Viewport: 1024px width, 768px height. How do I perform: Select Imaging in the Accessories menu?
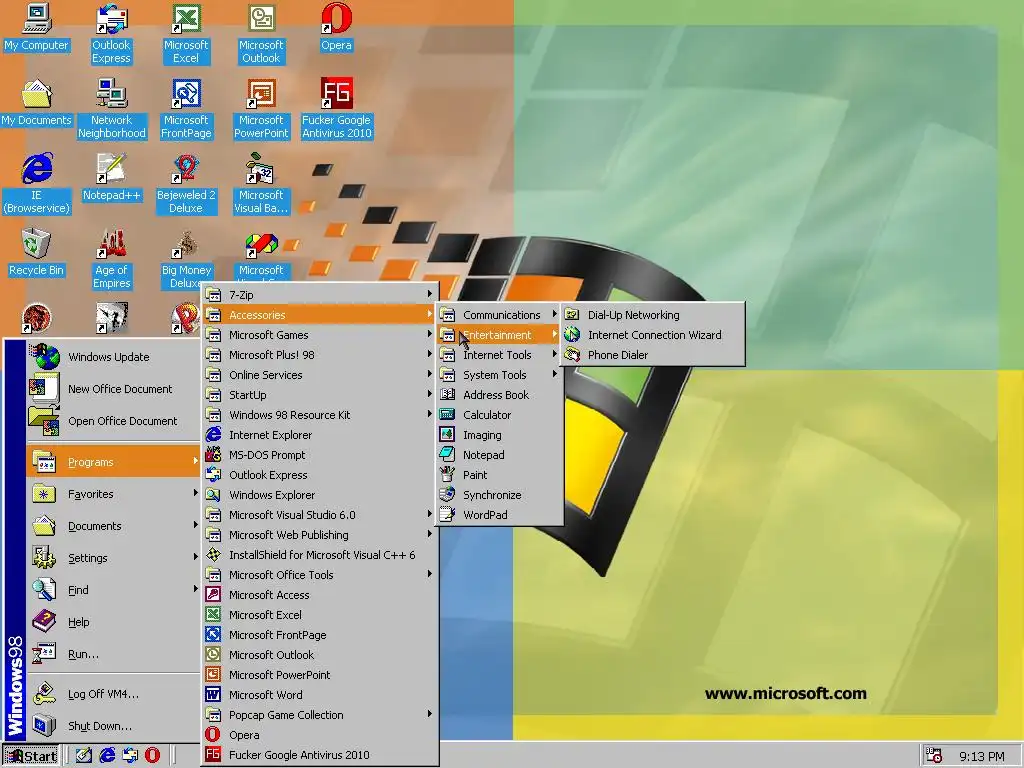tap(500, 435)
